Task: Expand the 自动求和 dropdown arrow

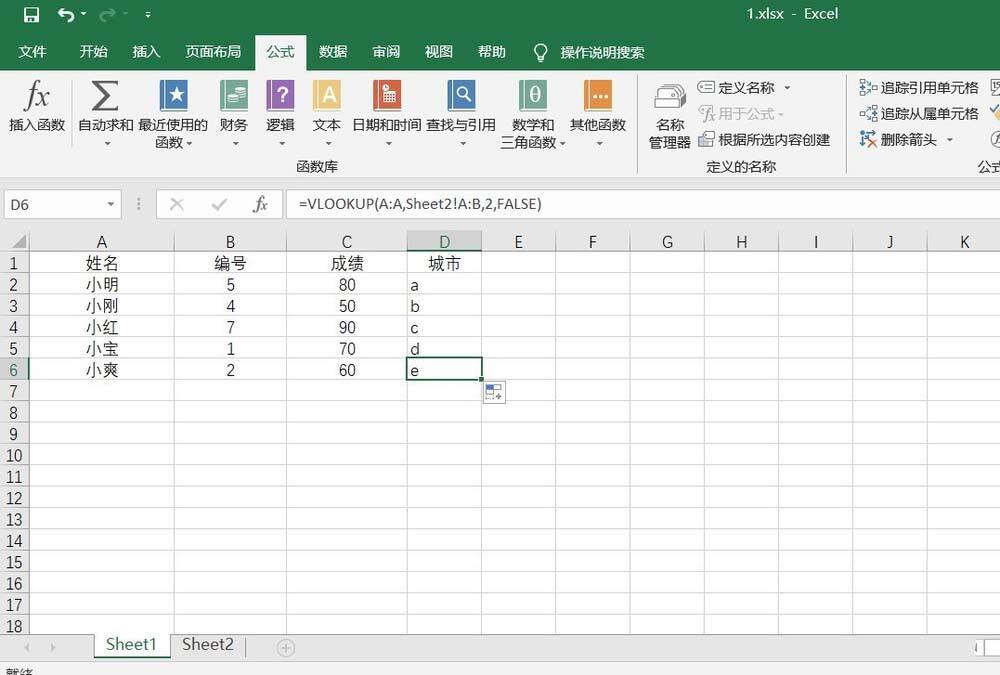Action: tap(107, 144)
